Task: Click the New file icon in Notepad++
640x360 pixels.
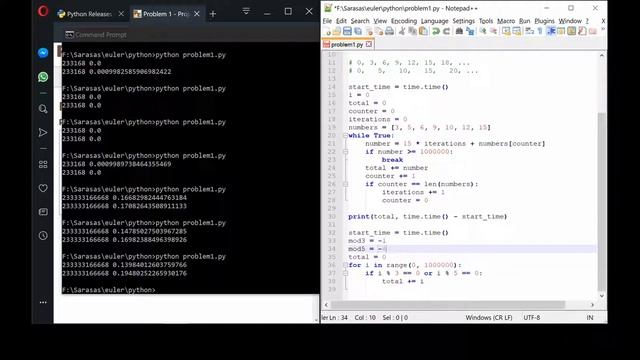Action: pos(327,31)
